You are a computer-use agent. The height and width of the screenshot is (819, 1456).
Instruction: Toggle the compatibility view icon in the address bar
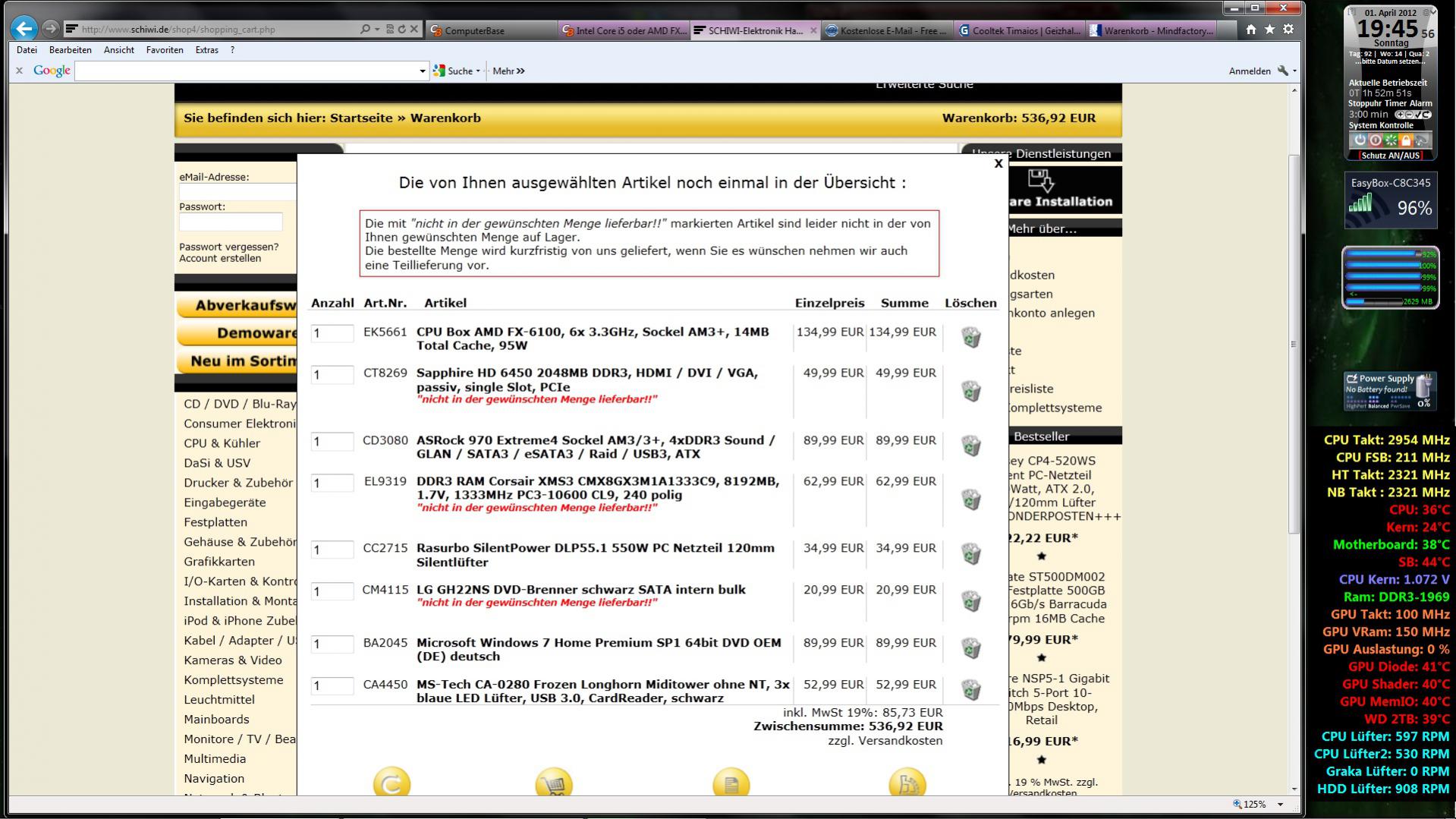tap(390, 30)
